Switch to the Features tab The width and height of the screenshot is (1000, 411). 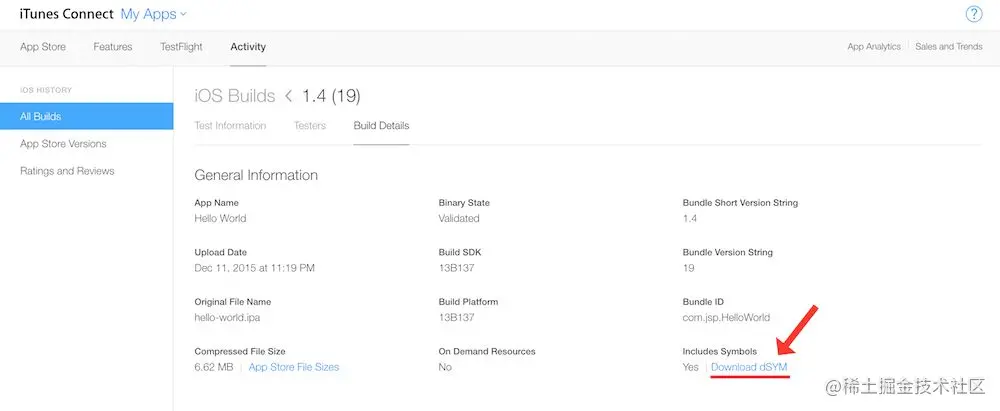point(113,47)
